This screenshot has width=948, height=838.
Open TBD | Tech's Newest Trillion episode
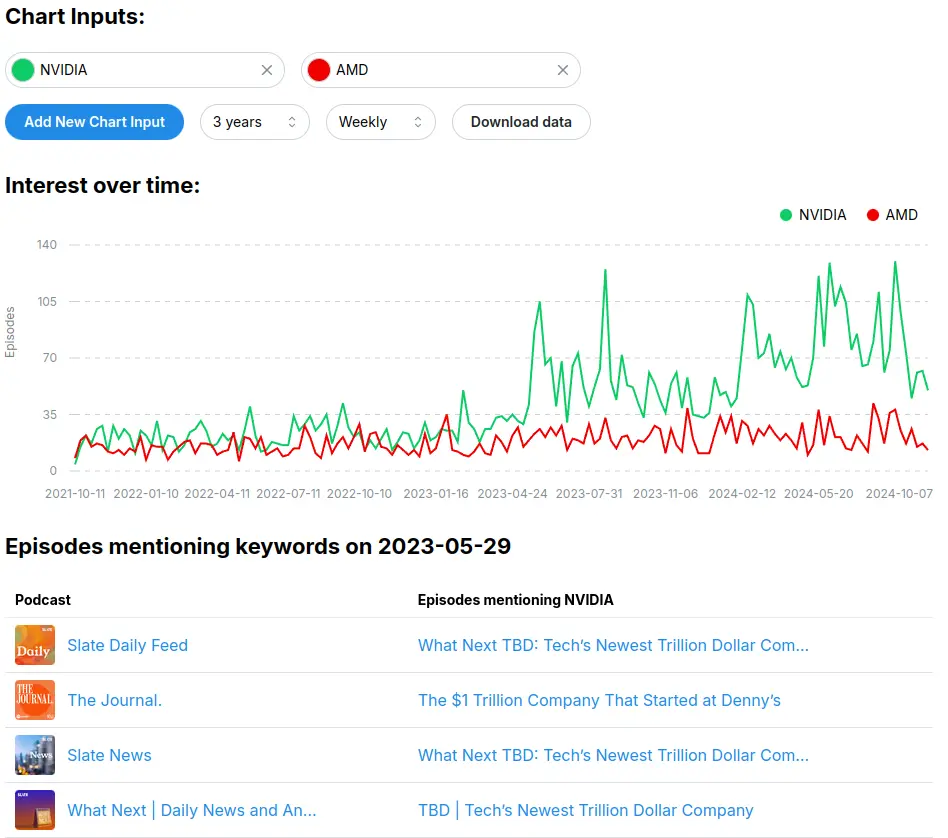click(x=585, y=810)
